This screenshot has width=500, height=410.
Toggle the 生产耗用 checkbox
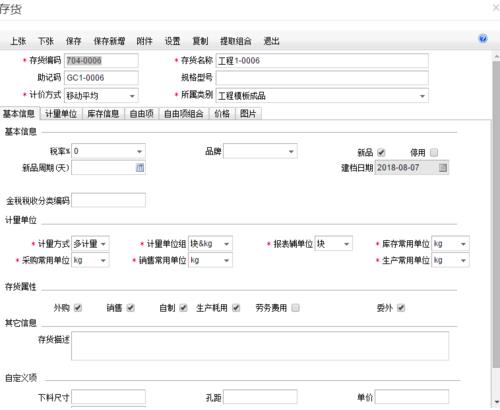coord(236,308)
